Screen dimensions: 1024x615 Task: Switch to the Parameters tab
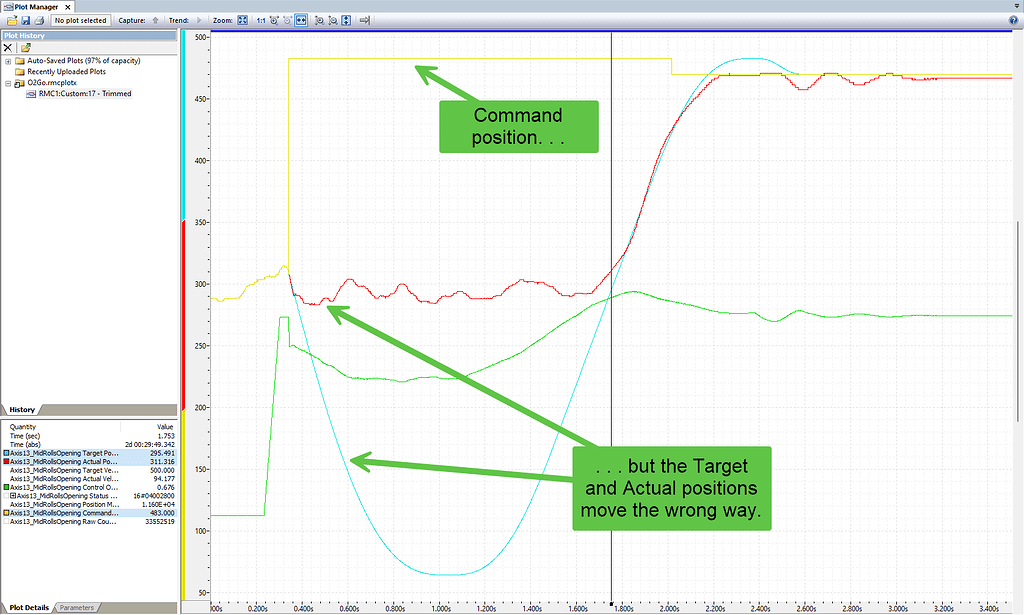[79, 607]
